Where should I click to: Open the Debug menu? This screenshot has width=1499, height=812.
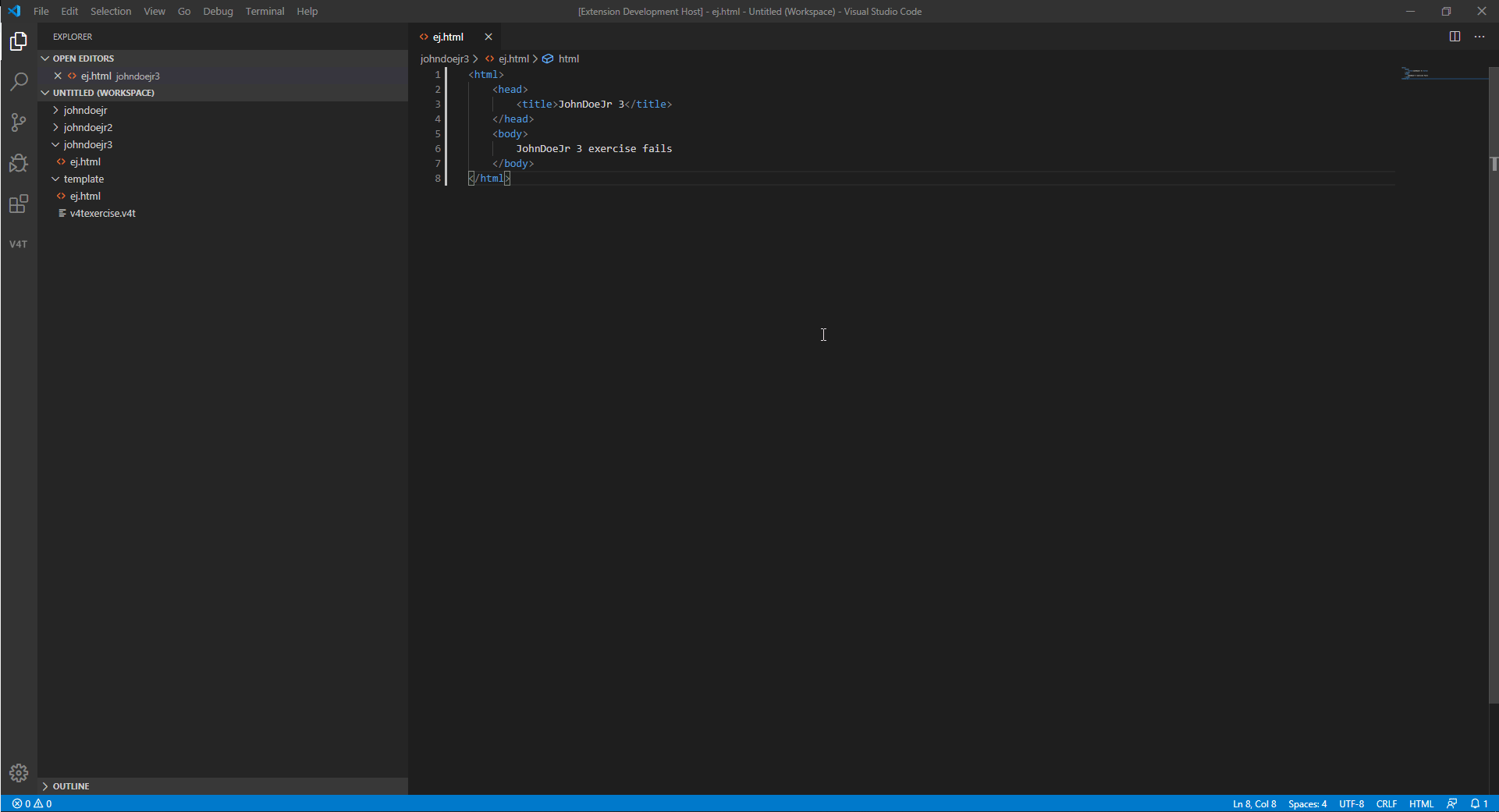217,11
